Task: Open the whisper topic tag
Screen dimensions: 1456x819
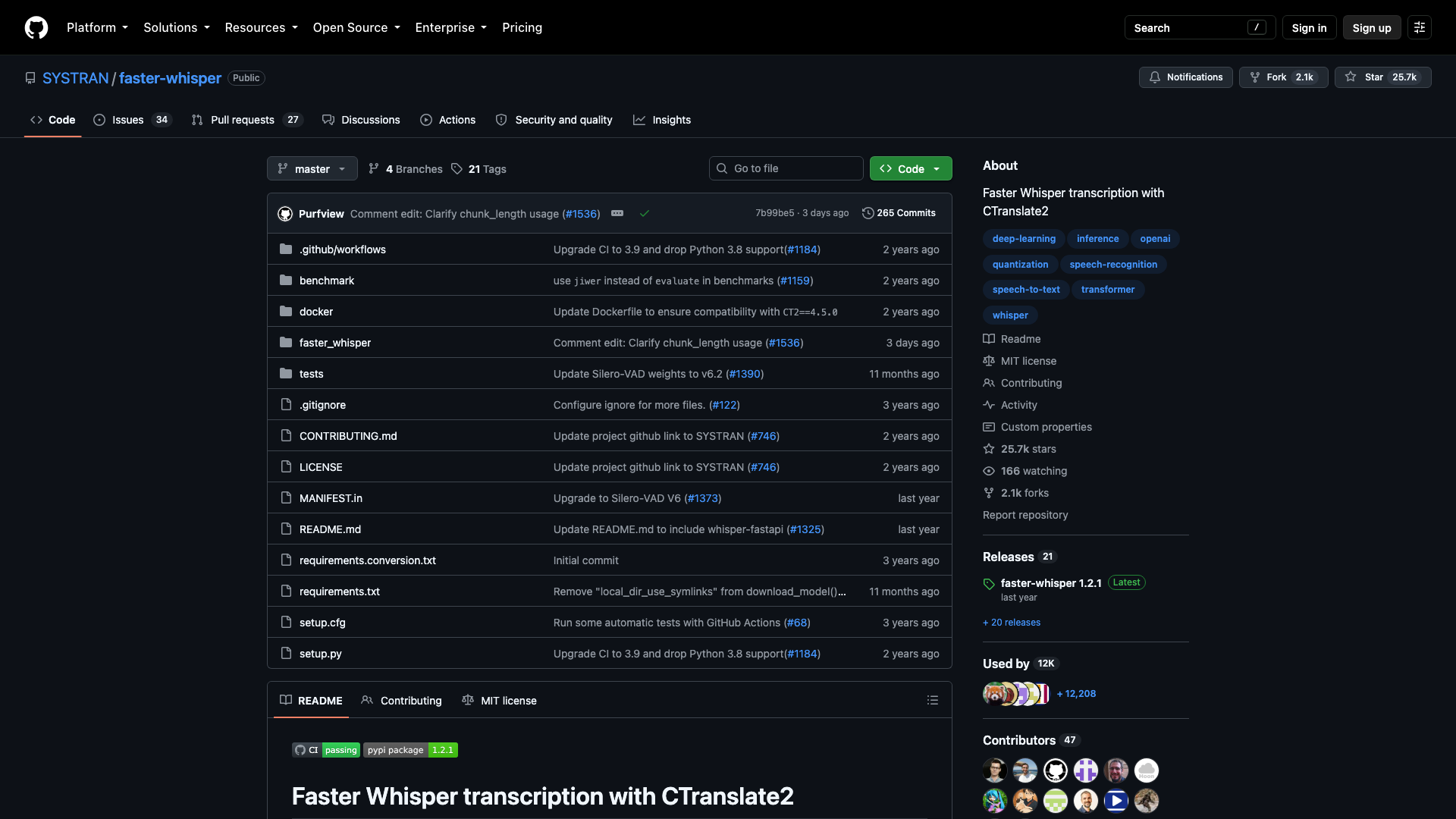Action: coord(1010,315)
